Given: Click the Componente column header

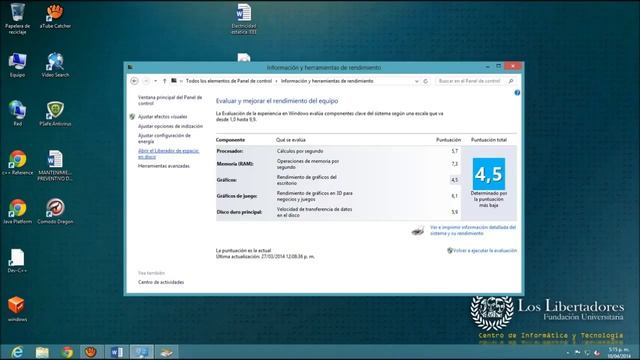Looking at the screenshot, I should pyautogui.click(x=230, y=140).
